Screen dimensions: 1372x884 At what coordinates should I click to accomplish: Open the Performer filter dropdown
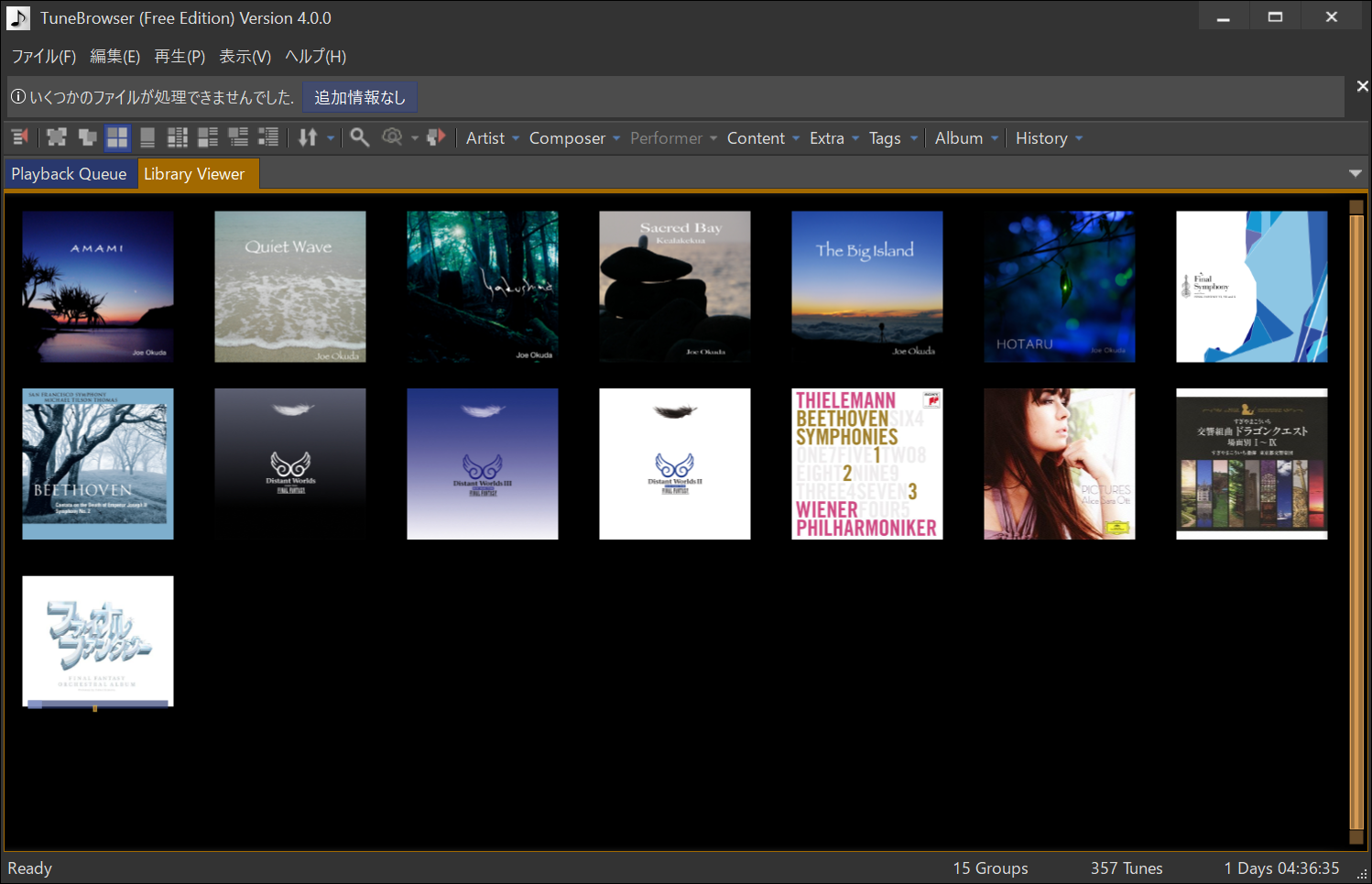click(673, 138)
